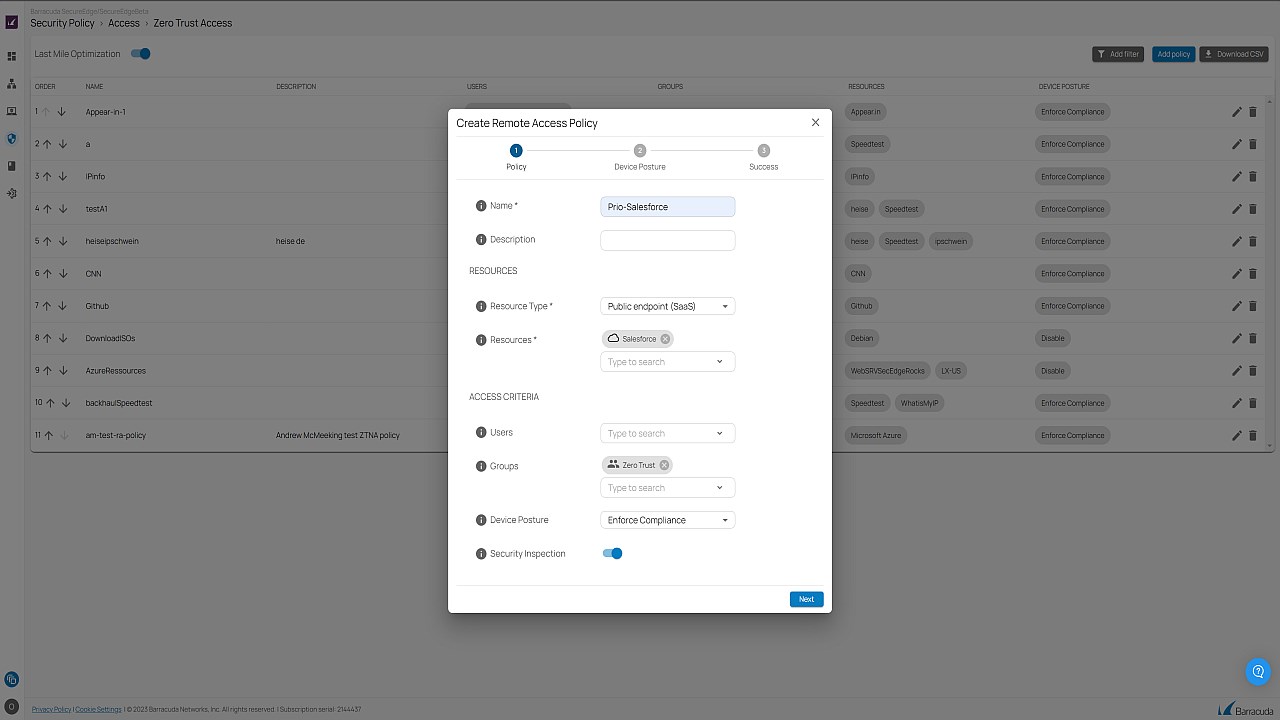Remove the Zero Trust group chip

(x=664, y=465)
